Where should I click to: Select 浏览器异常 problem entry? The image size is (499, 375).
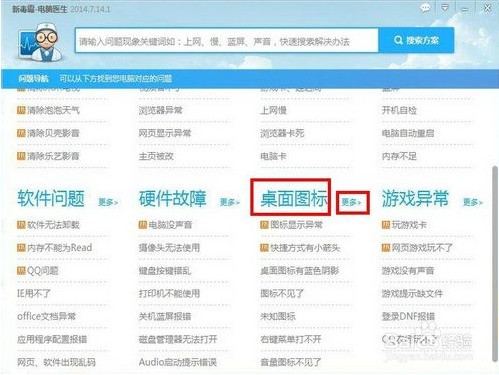[161, 110]
